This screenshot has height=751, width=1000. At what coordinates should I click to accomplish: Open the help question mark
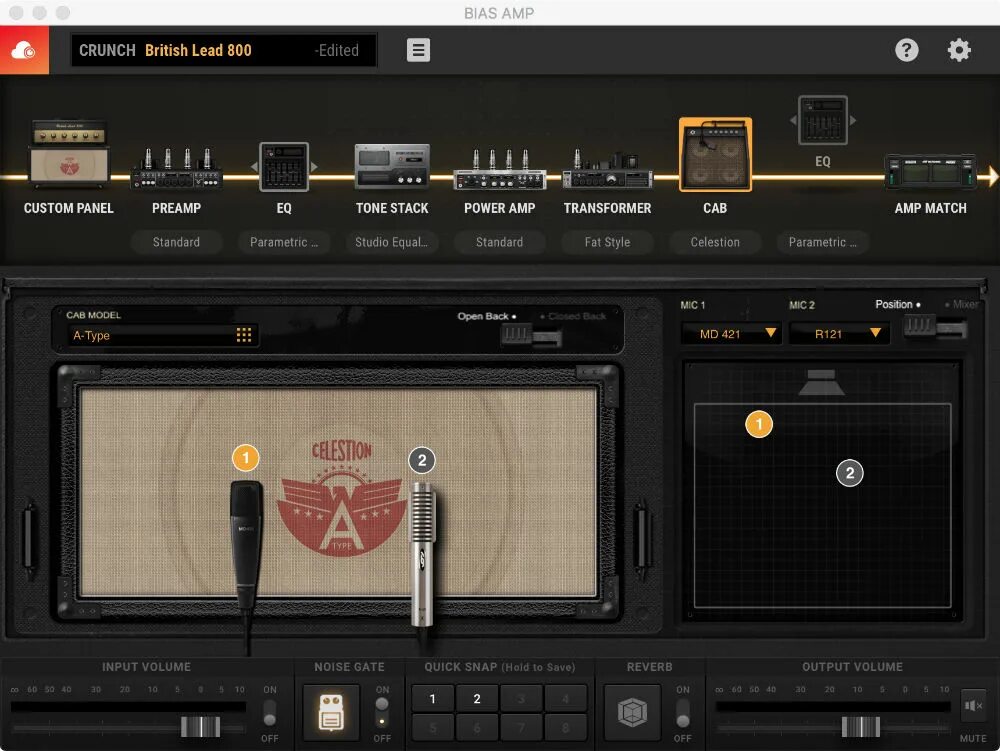906,50
